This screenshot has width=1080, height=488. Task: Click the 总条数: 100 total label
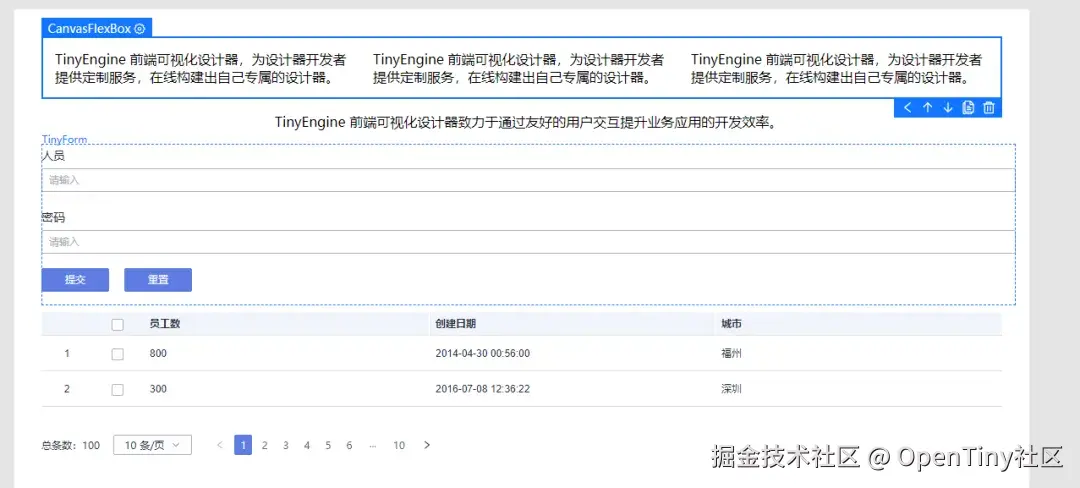(x=71, y=445)
